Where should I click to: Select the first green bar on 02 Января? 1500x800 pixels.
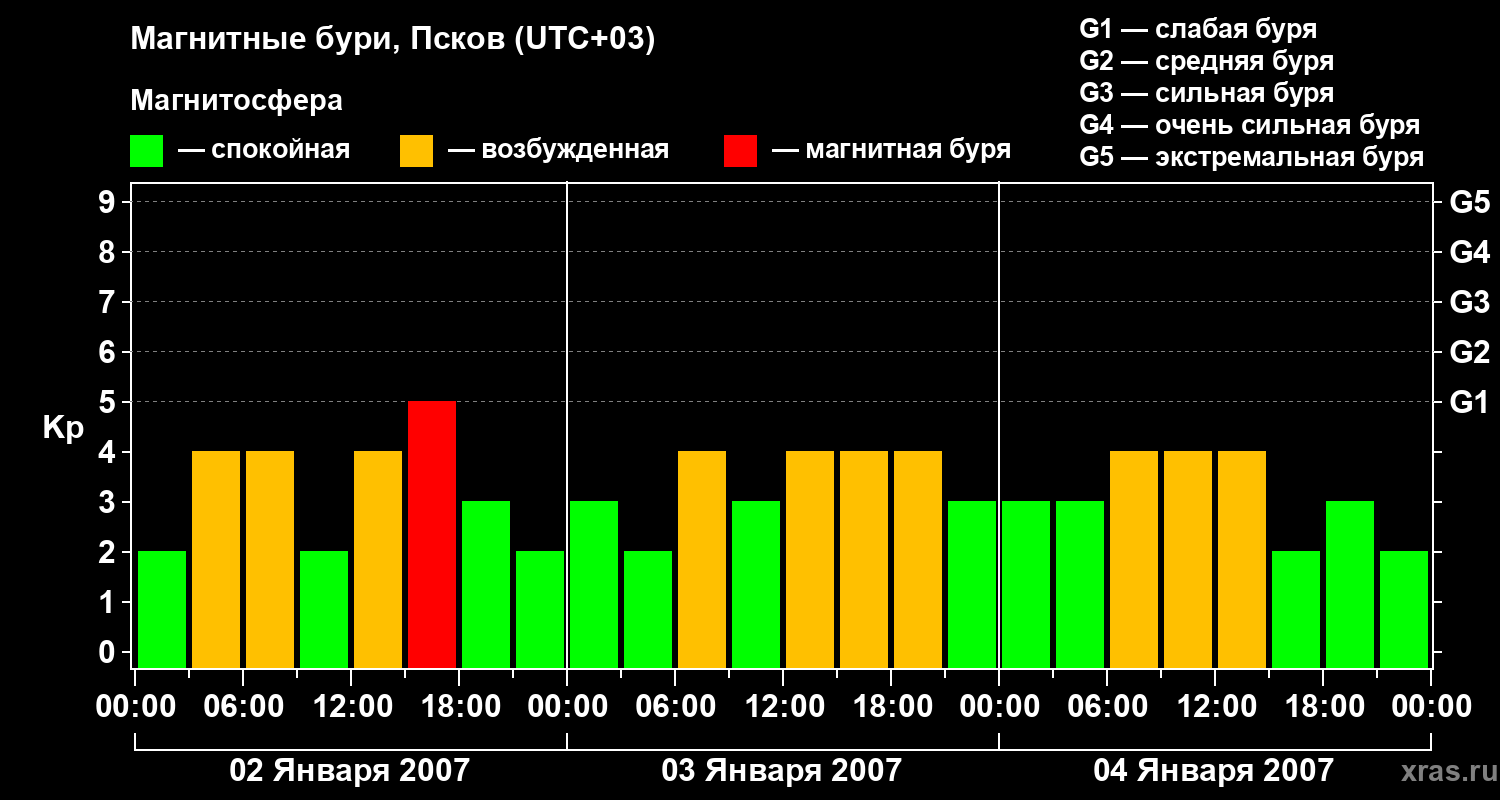click(162, 609)
